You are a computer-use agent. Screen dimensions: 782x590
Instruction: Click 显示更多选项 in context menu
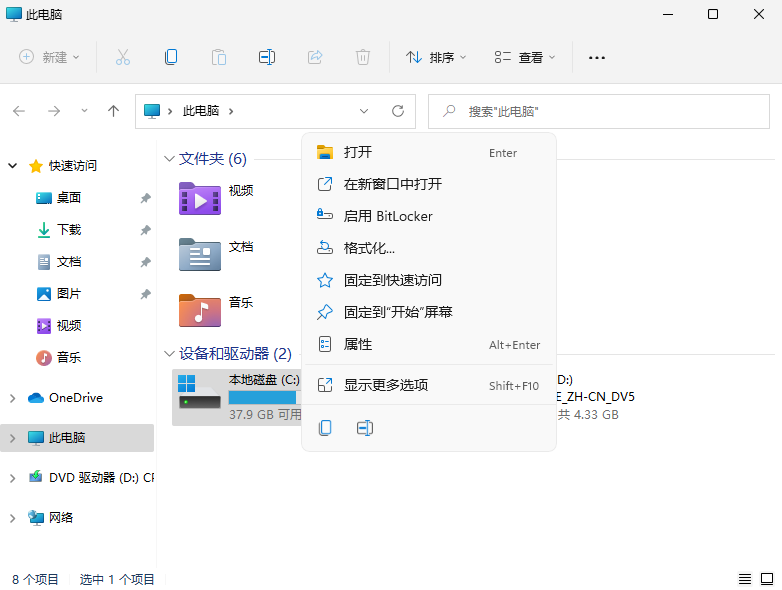point(386,385)
